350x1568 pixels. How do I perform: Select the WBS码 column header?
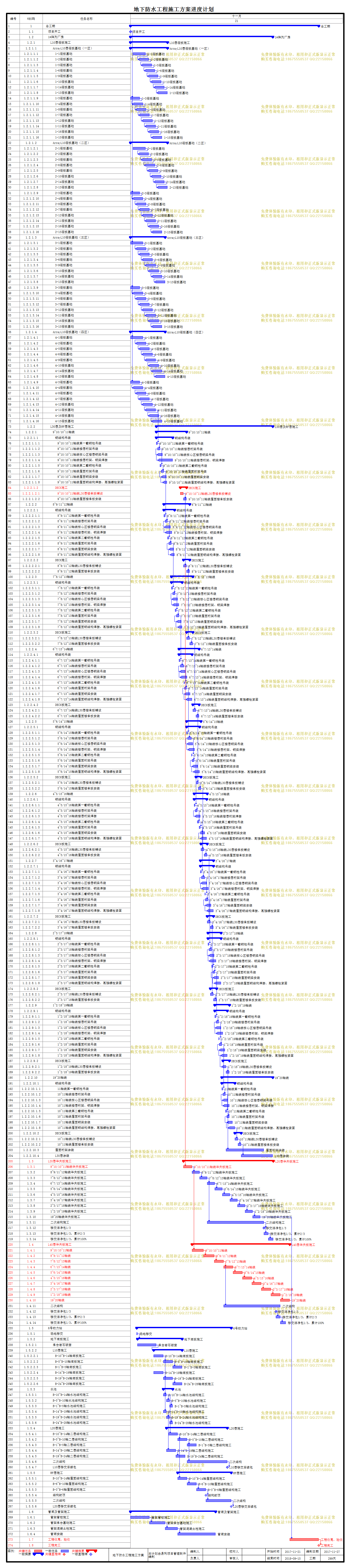pyautogui.click(x=31, y=19)
